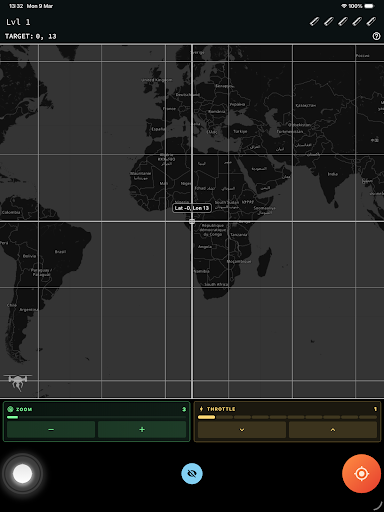Open the help question mark icon
Screen dimensions: 384x512
tap(376, 36)
